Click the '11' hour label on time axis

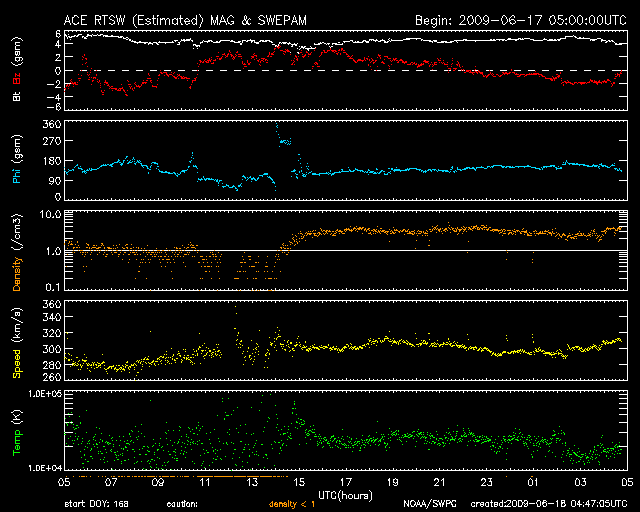(204, 483)
